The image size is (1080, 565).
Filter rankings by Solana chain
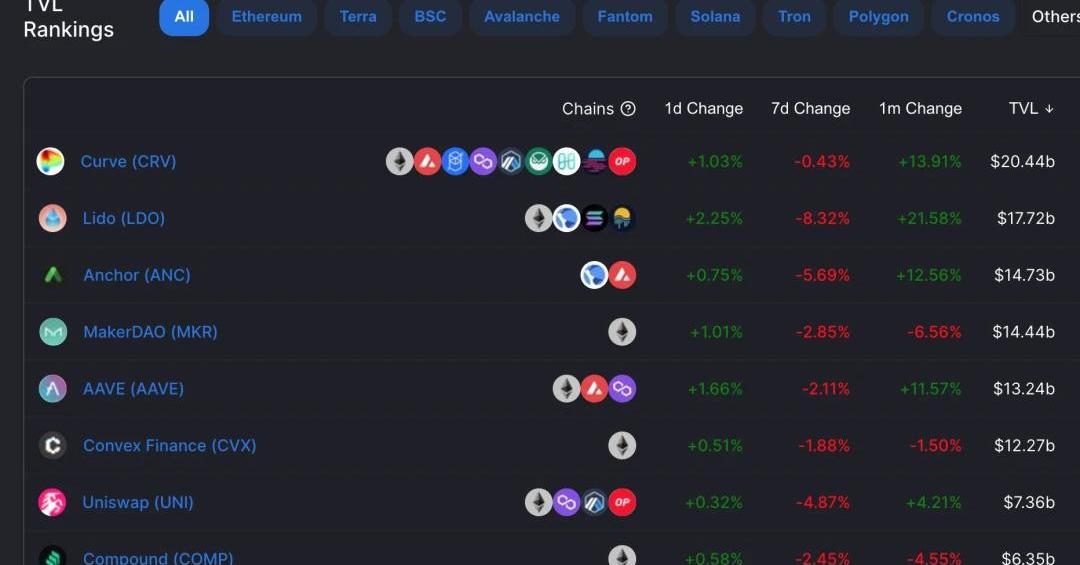(715, 17)
